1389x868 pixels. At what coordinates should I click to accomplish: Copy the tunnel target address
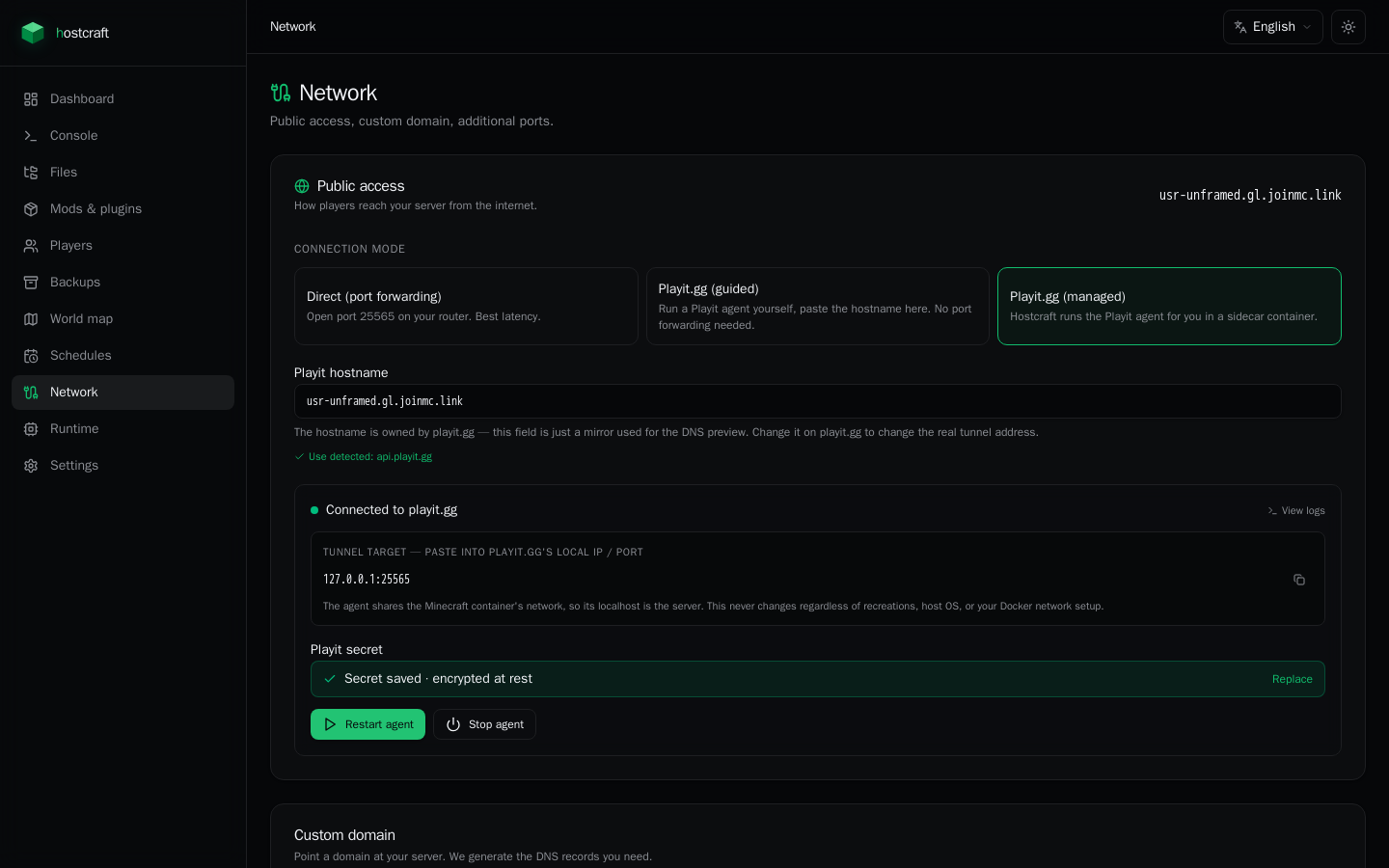point(1299,580)
